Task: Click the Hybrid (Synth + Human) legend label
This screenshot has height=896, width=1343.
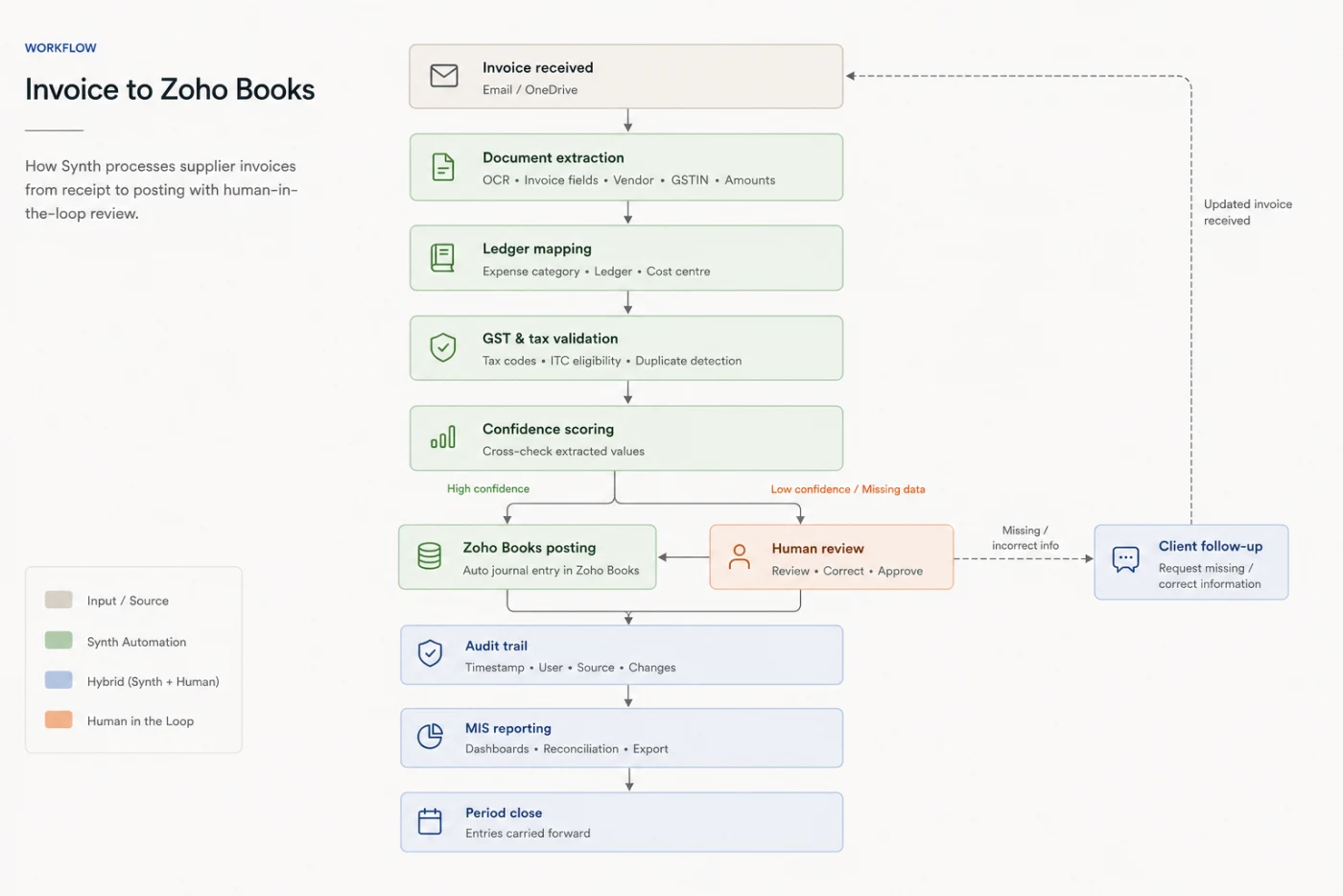Action: pos(153,681)
